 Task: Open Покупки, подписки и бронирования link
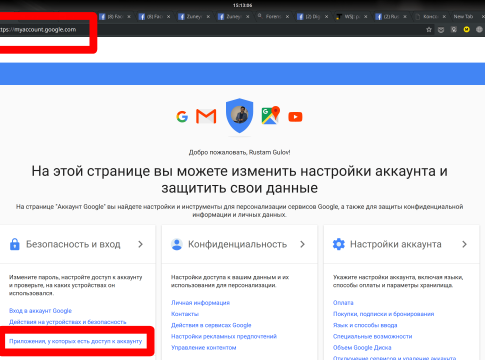(x=383, y=314)
